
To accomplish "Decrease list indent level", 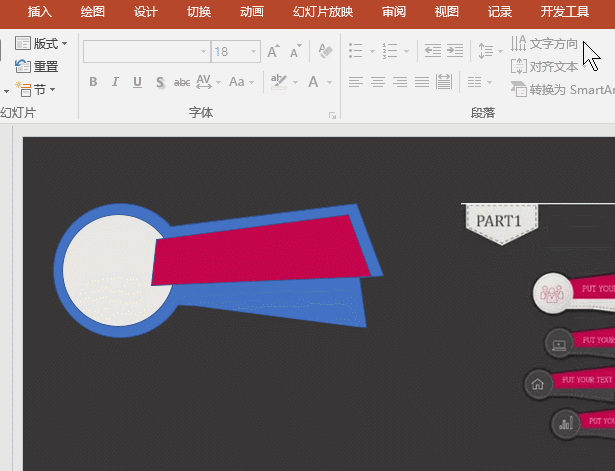I will point(433,51).
